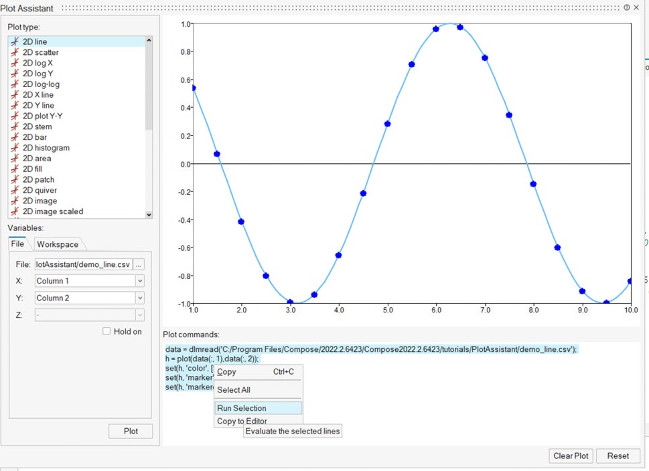
Task: Select the 2D scatter plot type
Action: pyautogui.click(x=40, y=52)
